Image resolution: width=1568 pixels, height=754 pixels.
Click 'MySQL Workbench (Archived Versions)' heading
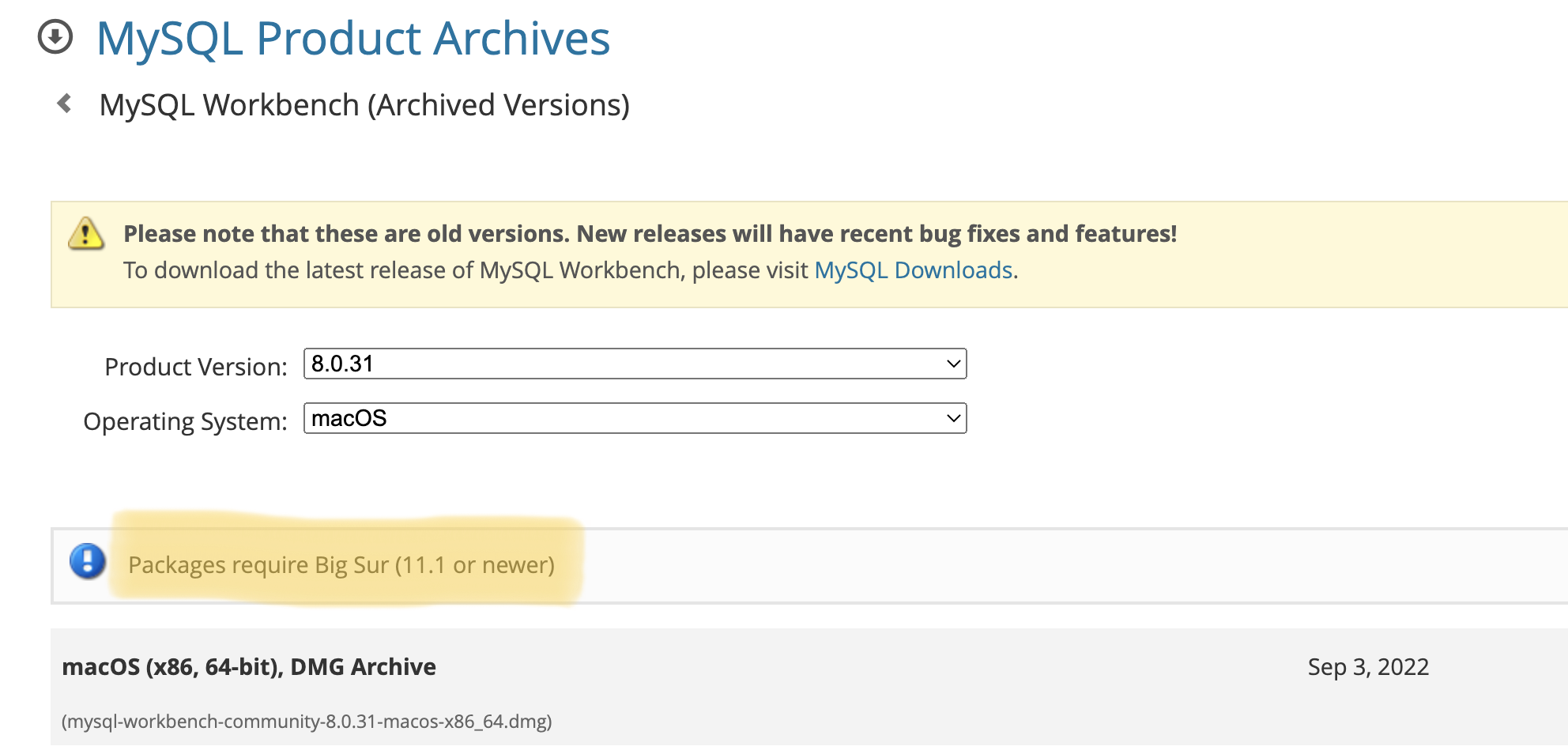pos(364,105)
